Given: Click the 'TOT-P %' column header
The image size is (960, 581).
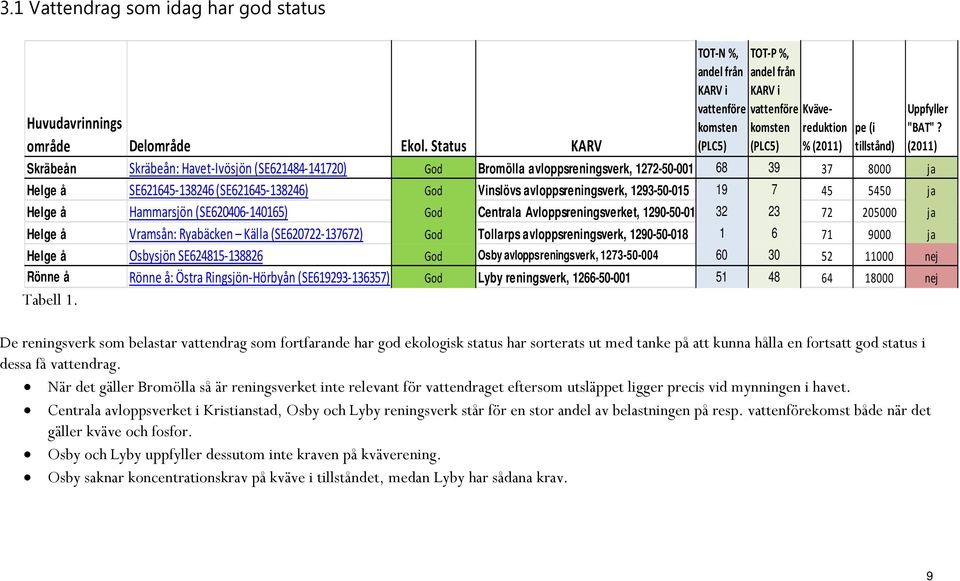Looking at the screenshot, I should (x=774, y=100).
